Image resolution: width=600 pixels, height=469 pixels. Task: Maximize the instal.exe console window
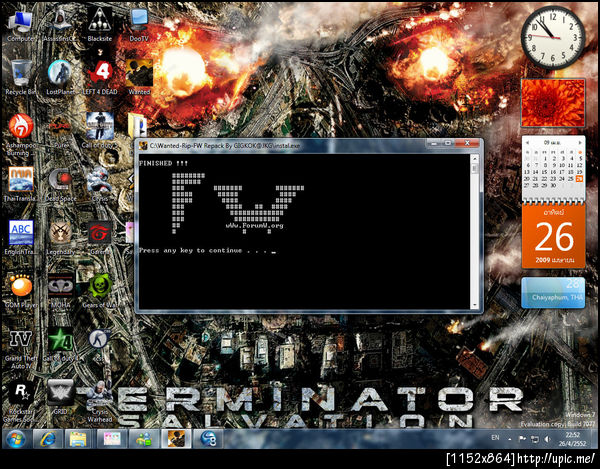(448, 143)
